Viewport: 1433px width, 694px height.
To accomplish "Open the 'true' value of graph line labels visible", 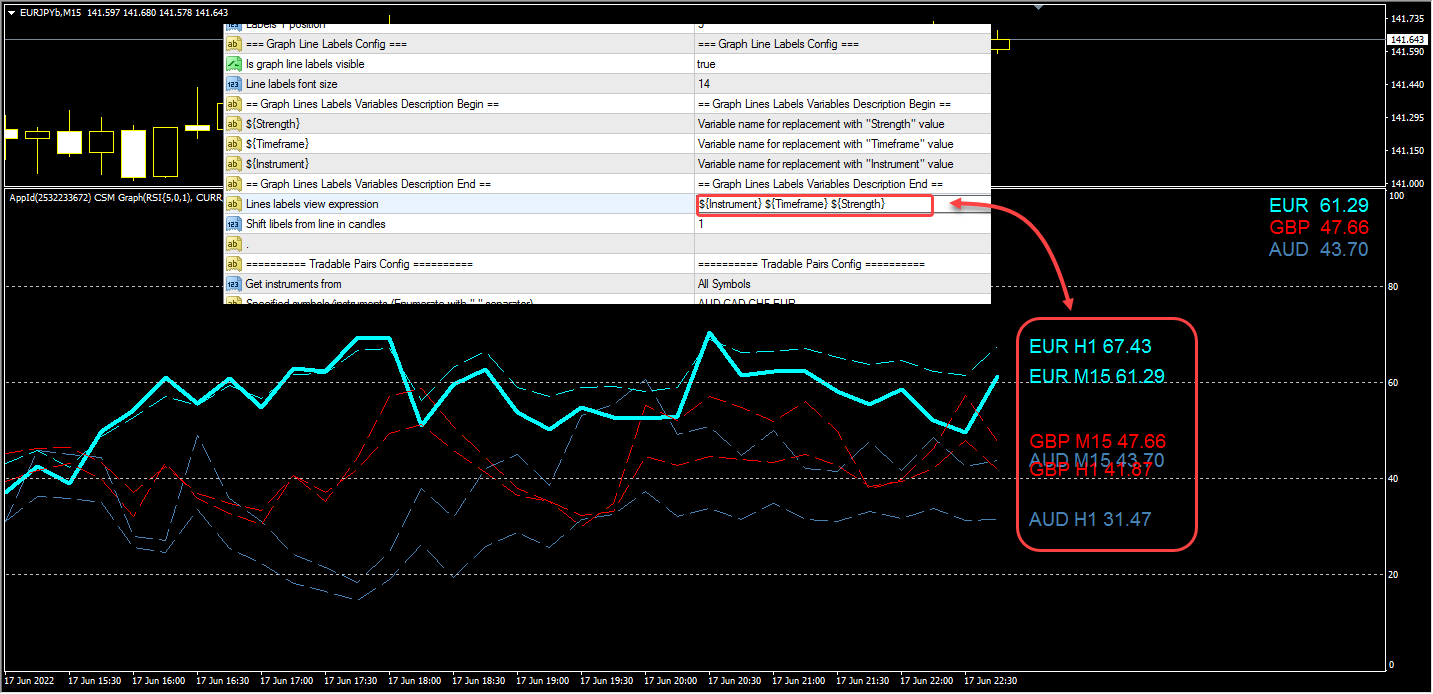I will pos(842,64).
